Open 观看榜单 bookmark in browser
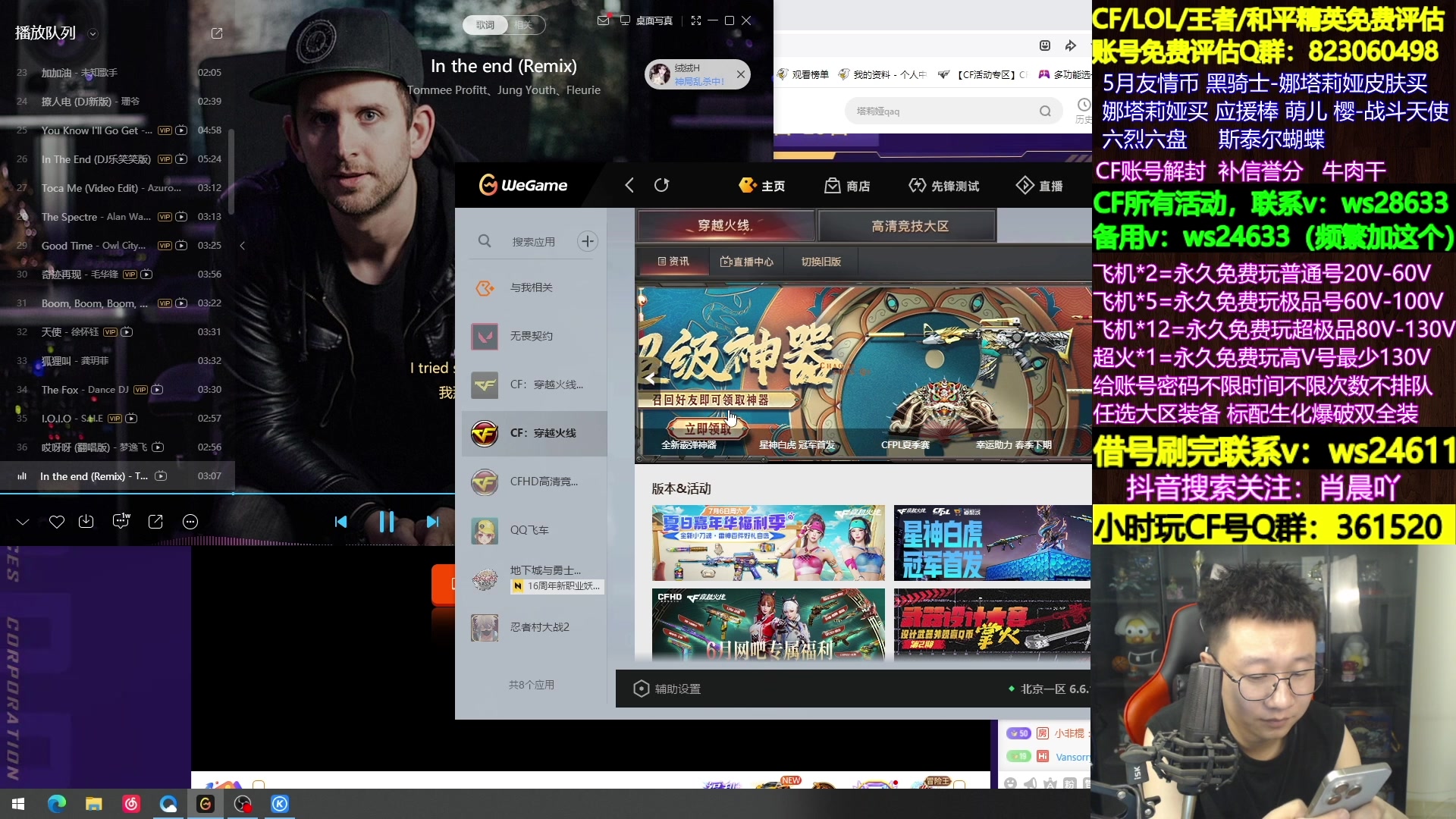Viewport: 1456px width, 819px height. click(x=804, y=74)
